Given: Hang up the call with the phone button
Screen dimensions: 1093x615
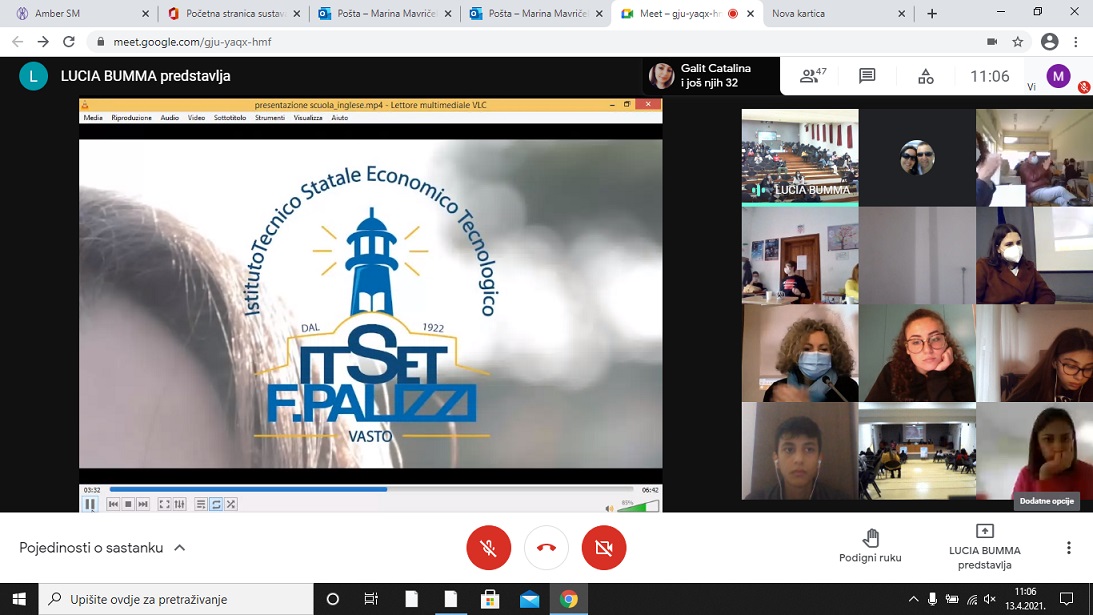Looking at the screenshot, I should click(x=546, y=547).
